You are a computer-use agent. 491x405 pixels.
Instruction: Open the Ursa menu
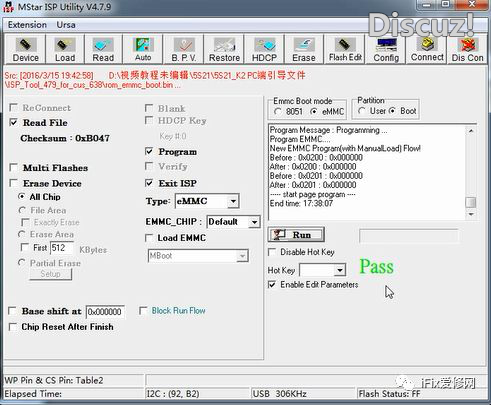coord(66,25)
